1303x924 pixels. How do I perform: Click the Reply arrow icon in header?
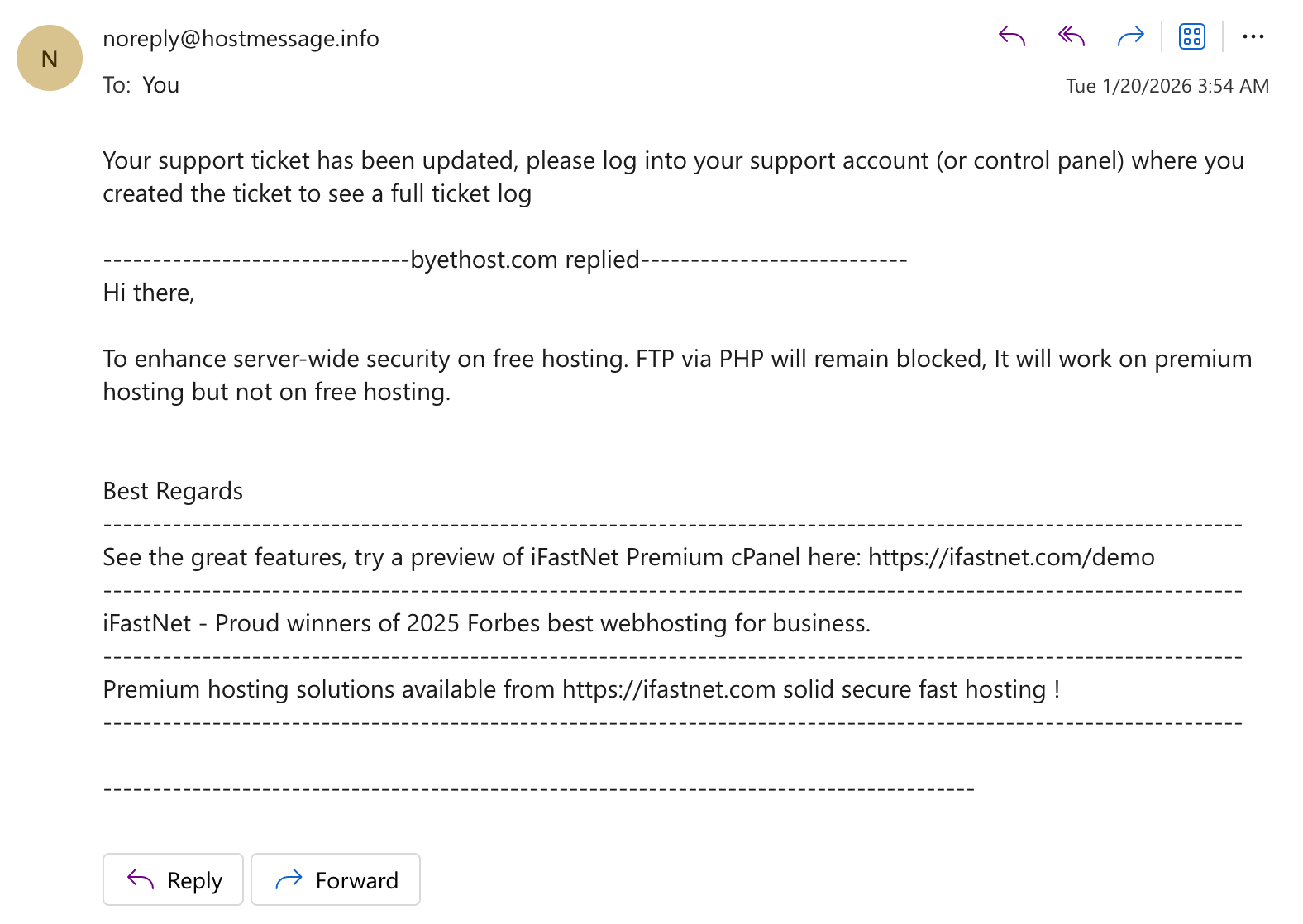point(1011,36)
